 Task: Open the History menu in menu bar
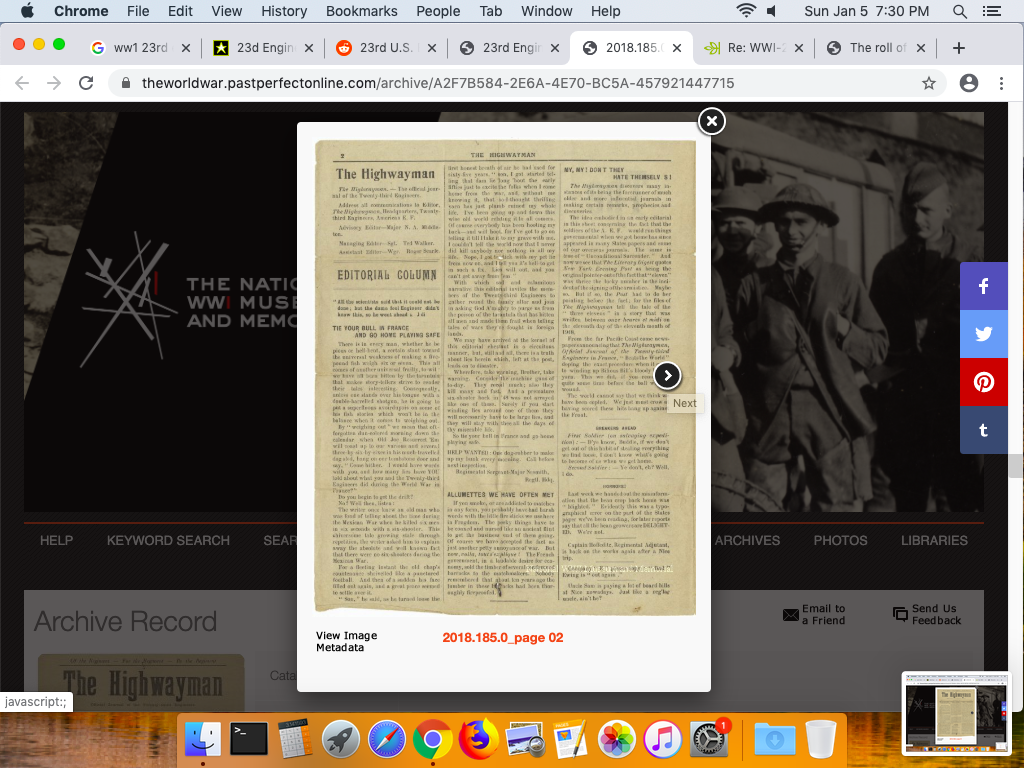click(284, 11)
